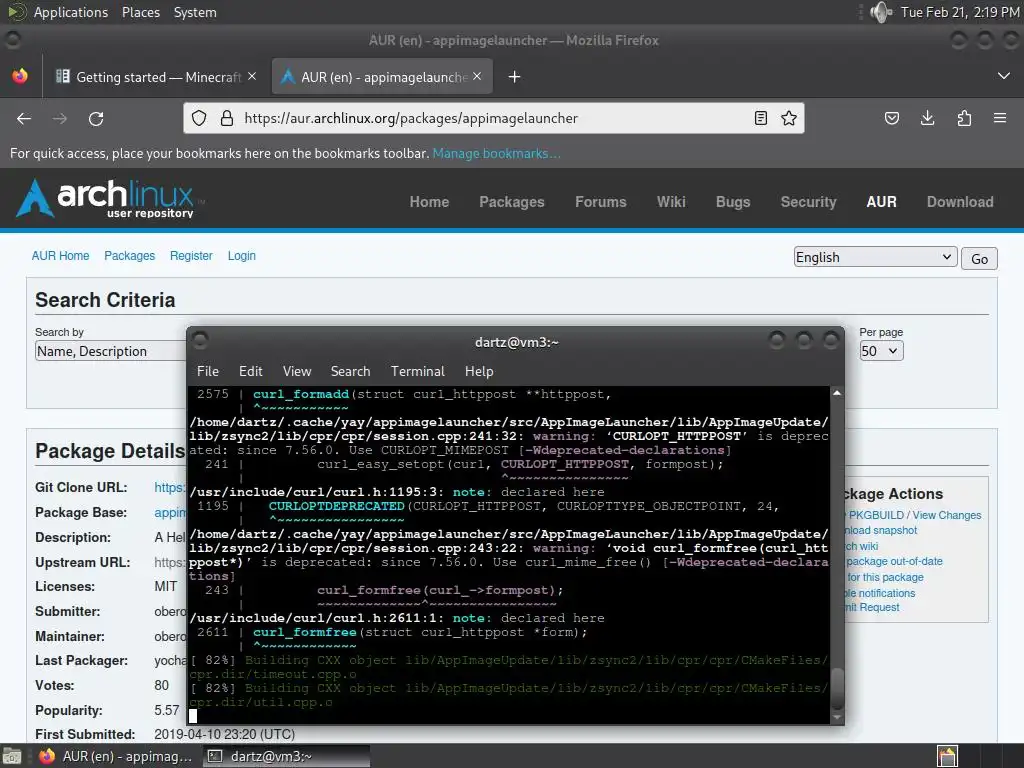The width and height of the screenshot is (1024, 768).
Task: Click the Go button beside language
Action: pos(979,259)
